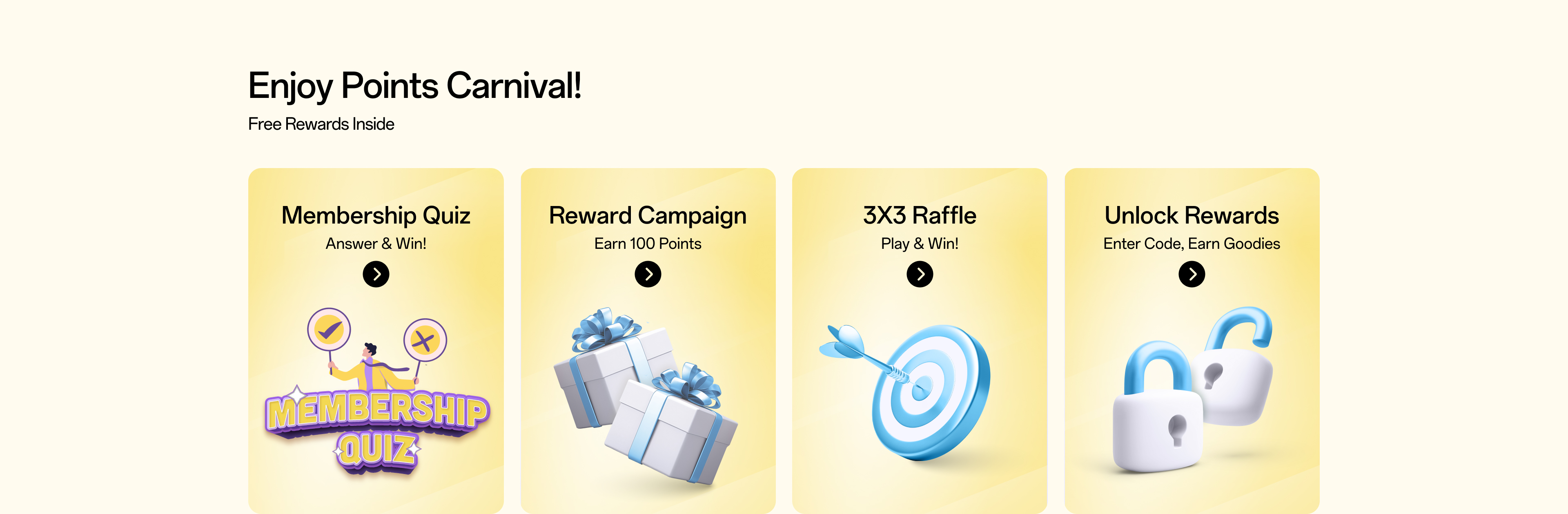The width and height of the screenshot is (1568, 514).
Task: Open the 3X3 Raffle card title
Action: click(920, 216)
